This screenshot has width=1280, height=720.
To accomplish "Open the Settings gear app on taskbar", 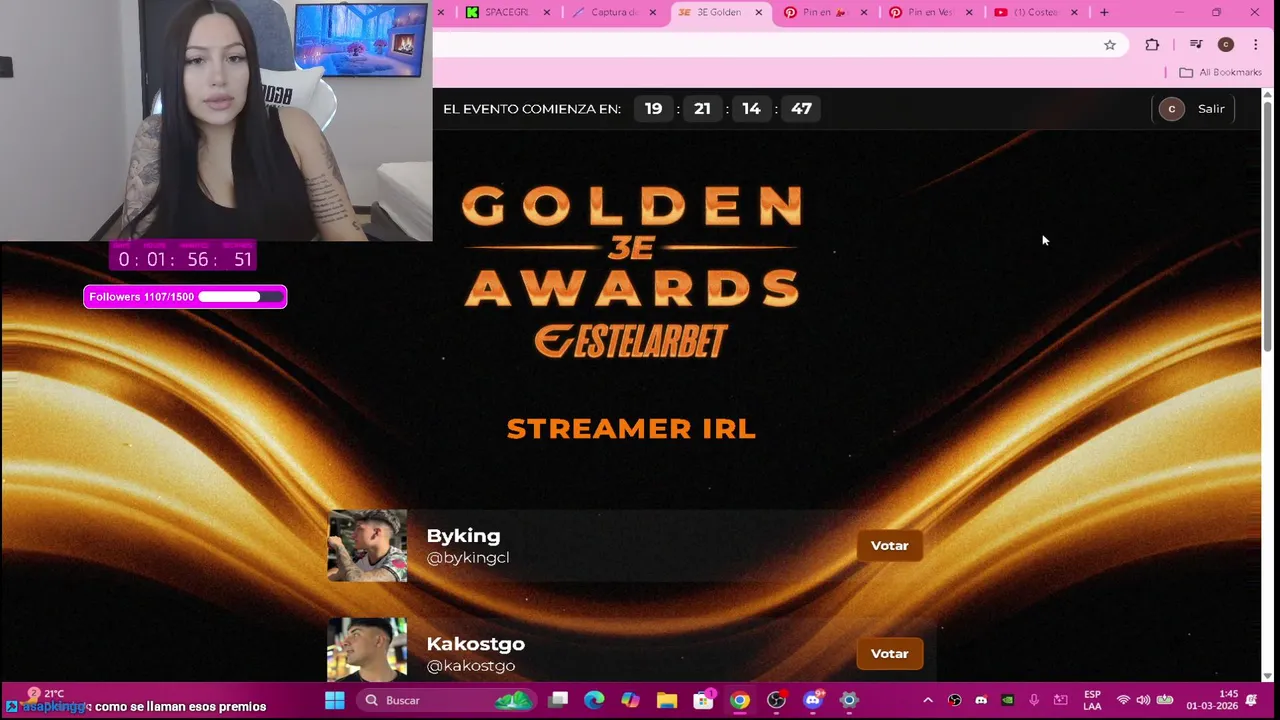I will tap(849, 700).
